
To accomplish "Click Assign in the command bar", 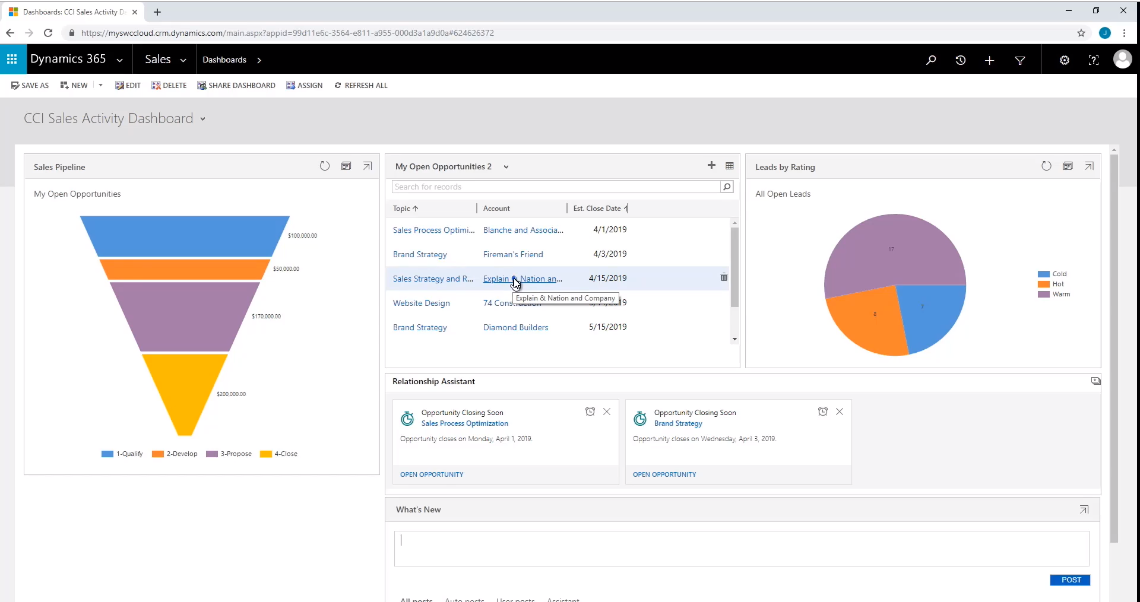I will click(x=304, y=85).
